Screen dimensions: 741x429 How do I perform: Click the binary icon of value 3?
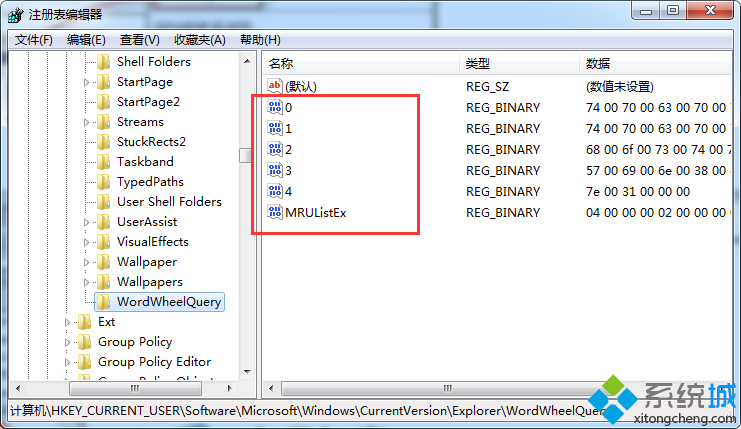point(275,170)
